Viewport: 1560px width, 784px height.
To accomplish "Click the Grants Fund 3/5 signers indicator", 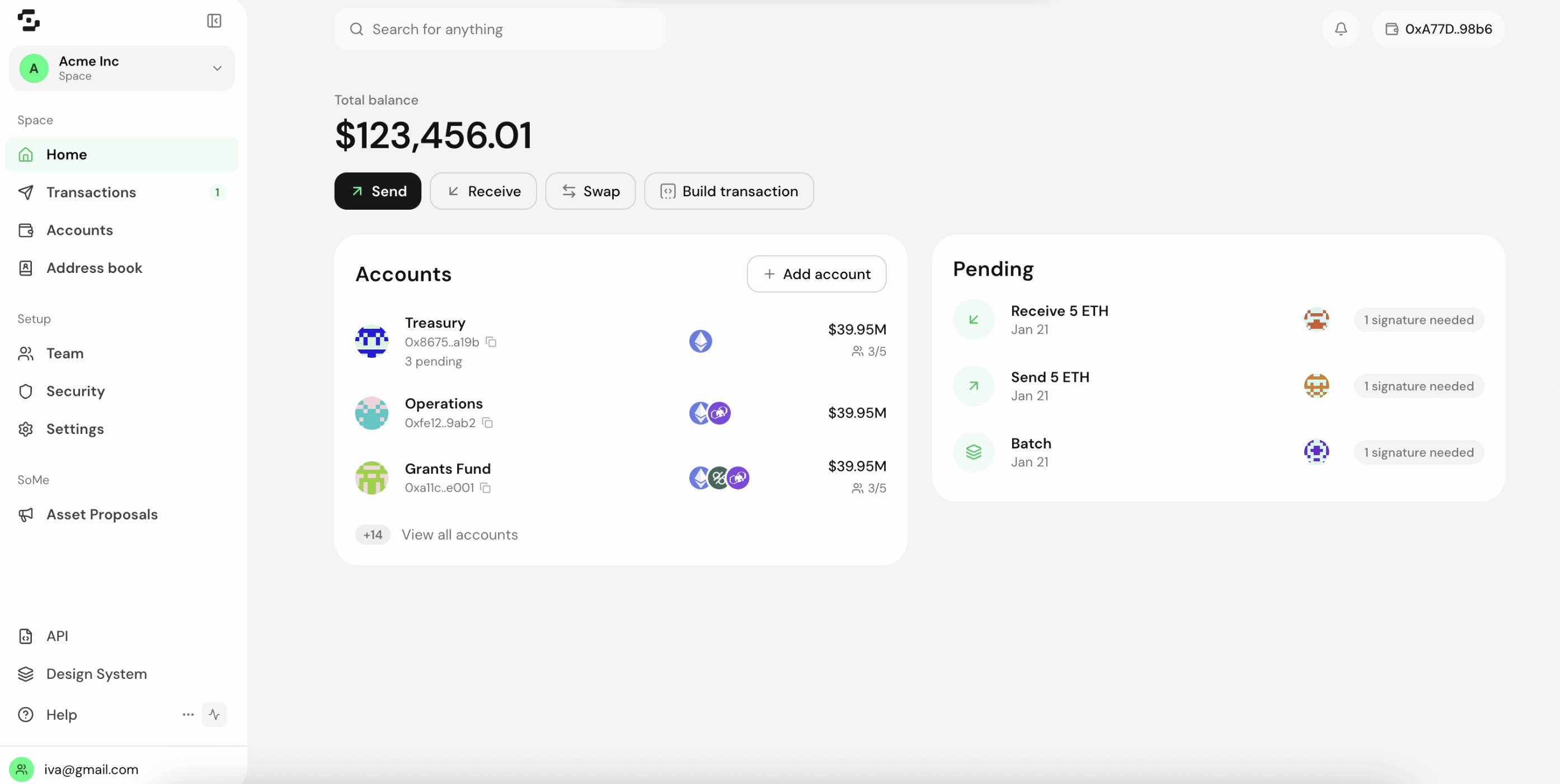I will tap(869, 489).
